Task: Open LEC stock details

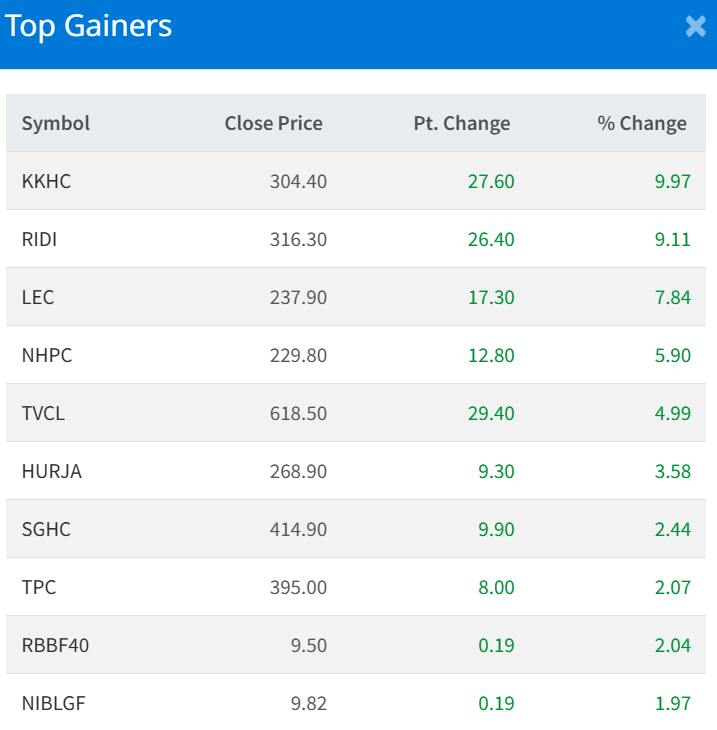Action: point(38,297)
